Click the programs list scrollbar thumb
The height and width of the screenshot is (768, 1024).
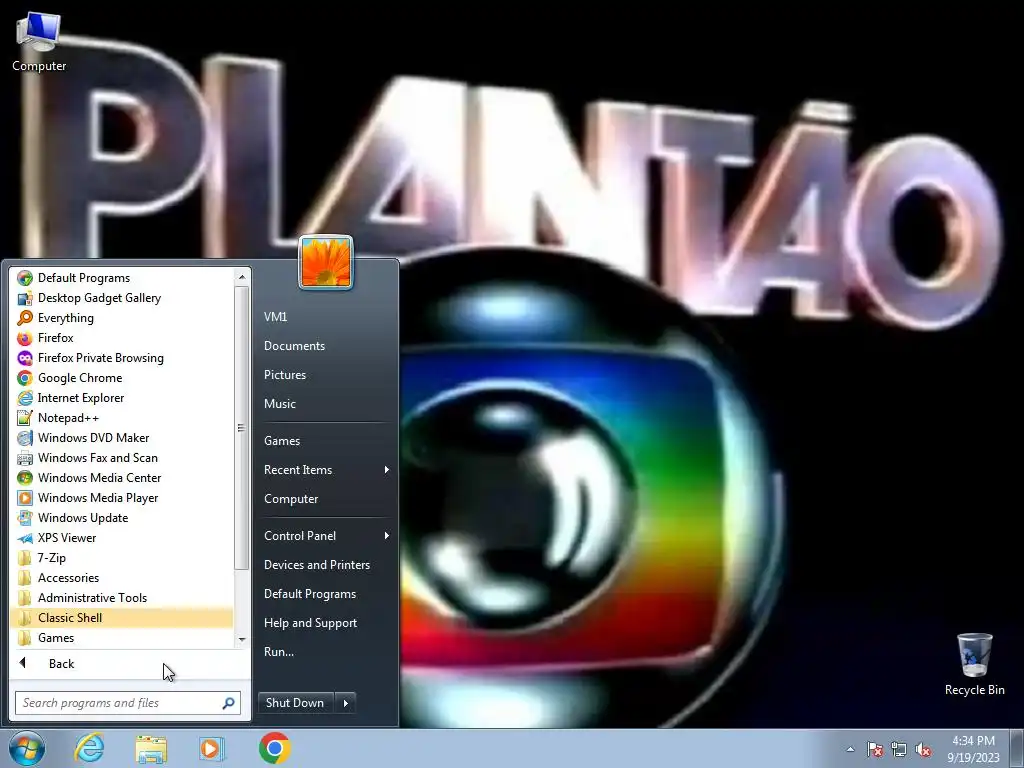pyautogui.click(x=242, y=428)
